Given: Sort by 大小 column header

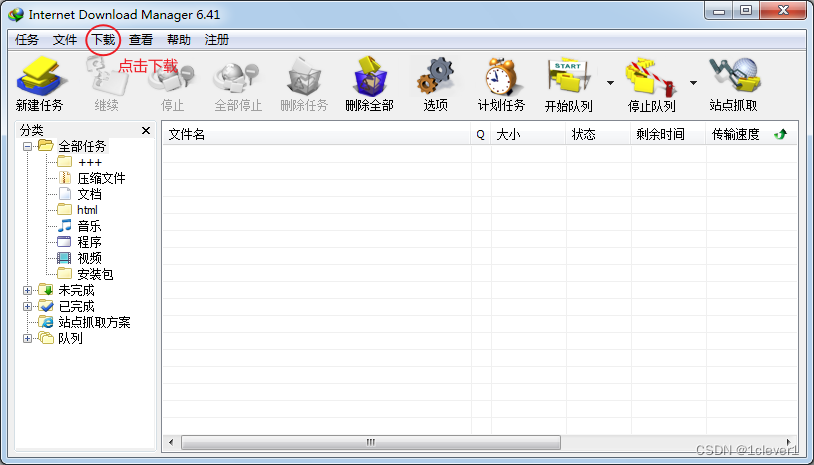Looking at the screenshot, I should click(528, 134).
